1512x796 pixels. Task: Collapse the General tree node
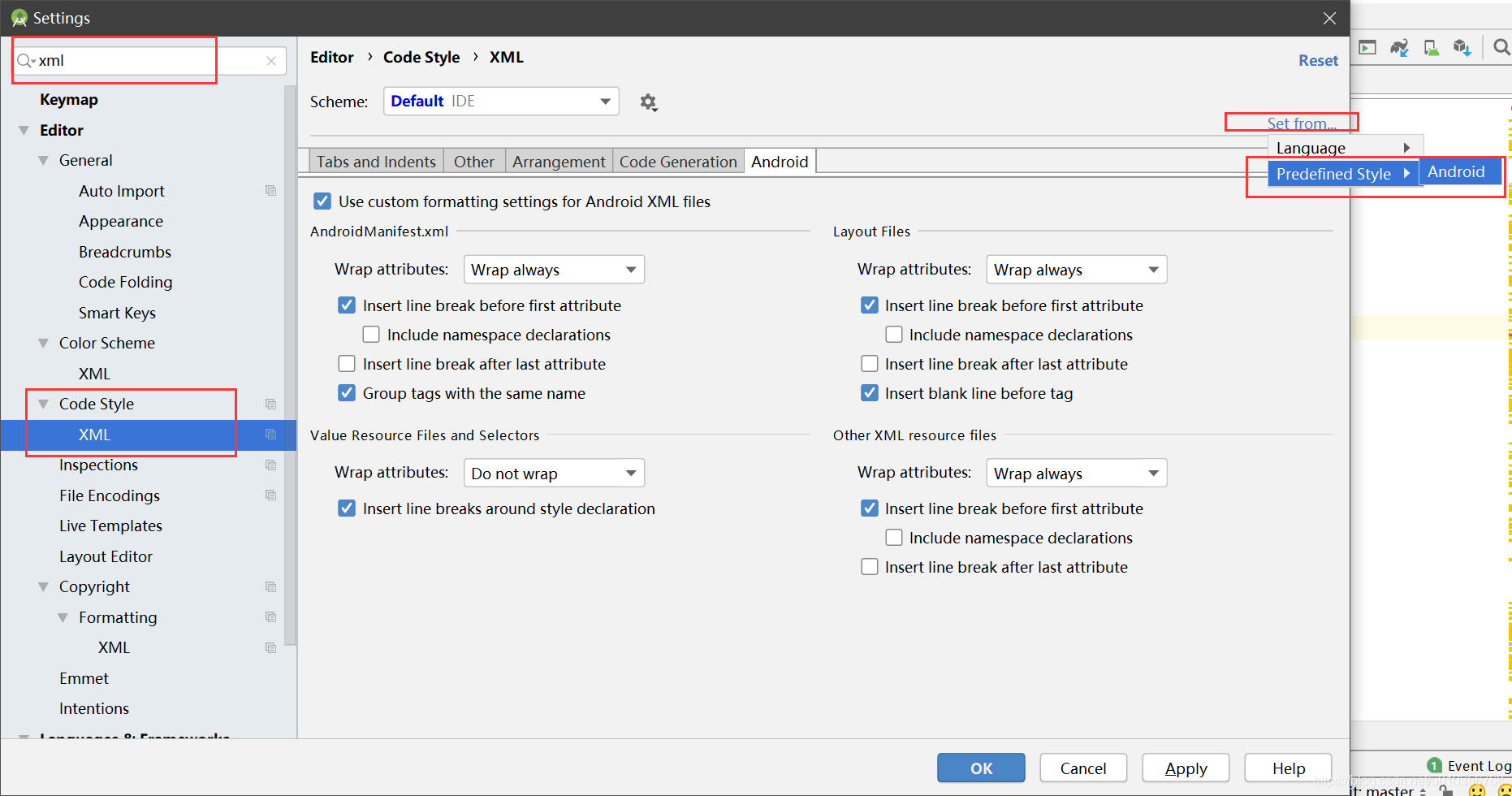click(44, 161)
